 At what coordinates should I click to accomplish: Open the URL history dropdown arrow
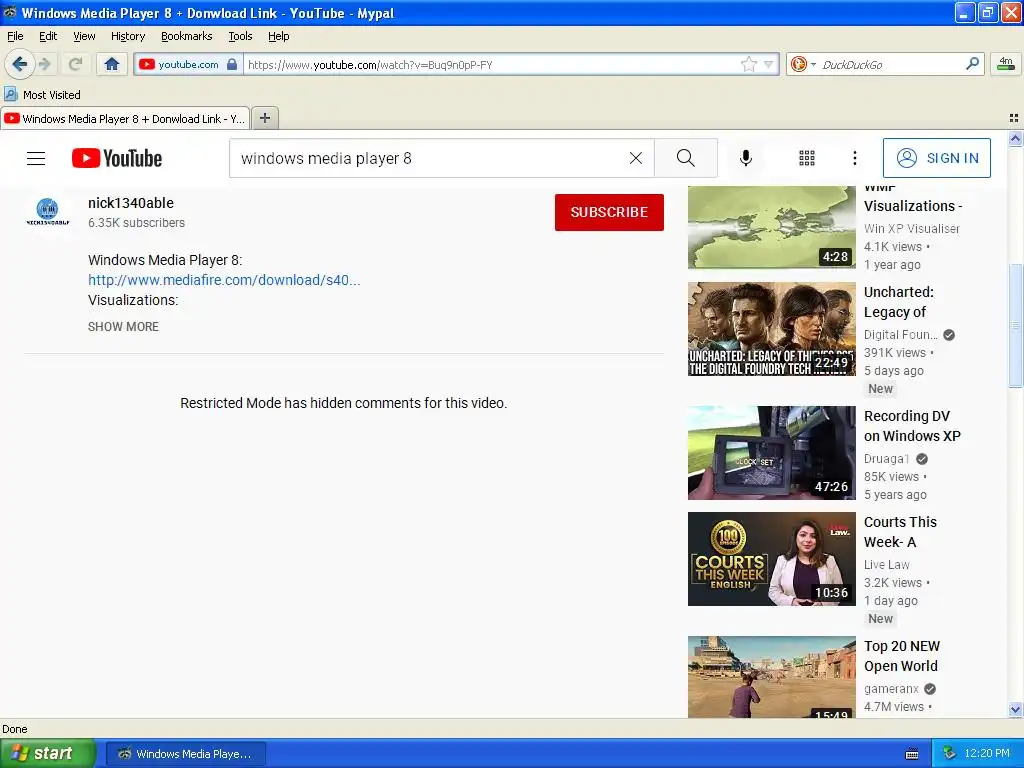(x=769, y=64)
